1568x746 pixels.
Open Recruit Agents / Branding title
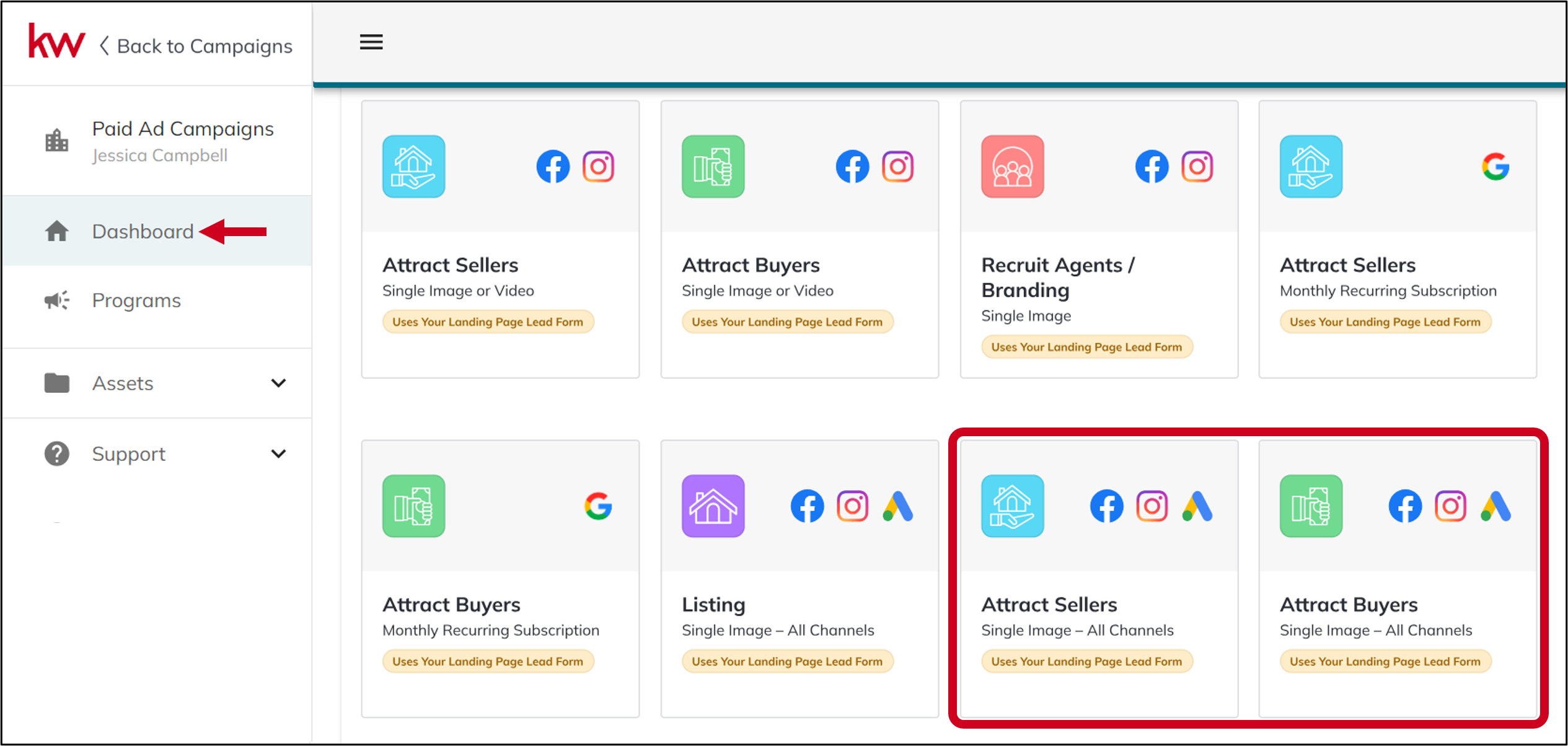(x=1058, y=278)
